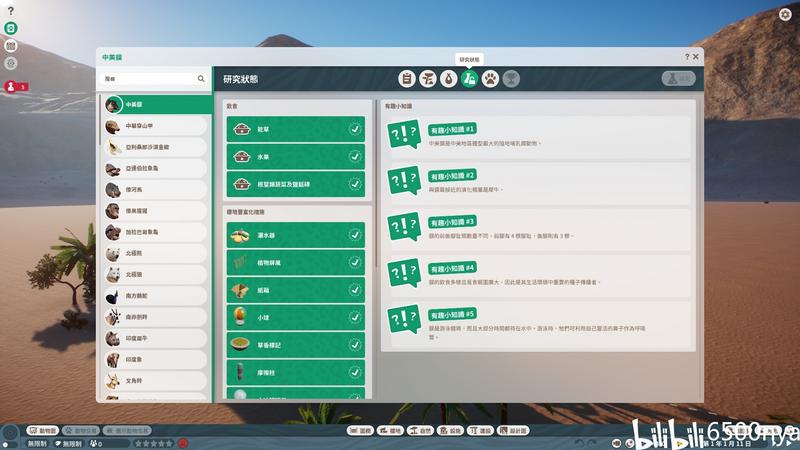800x450 pixels.
Task: Select the scorpion entry third in animal list
Action: 155,147
